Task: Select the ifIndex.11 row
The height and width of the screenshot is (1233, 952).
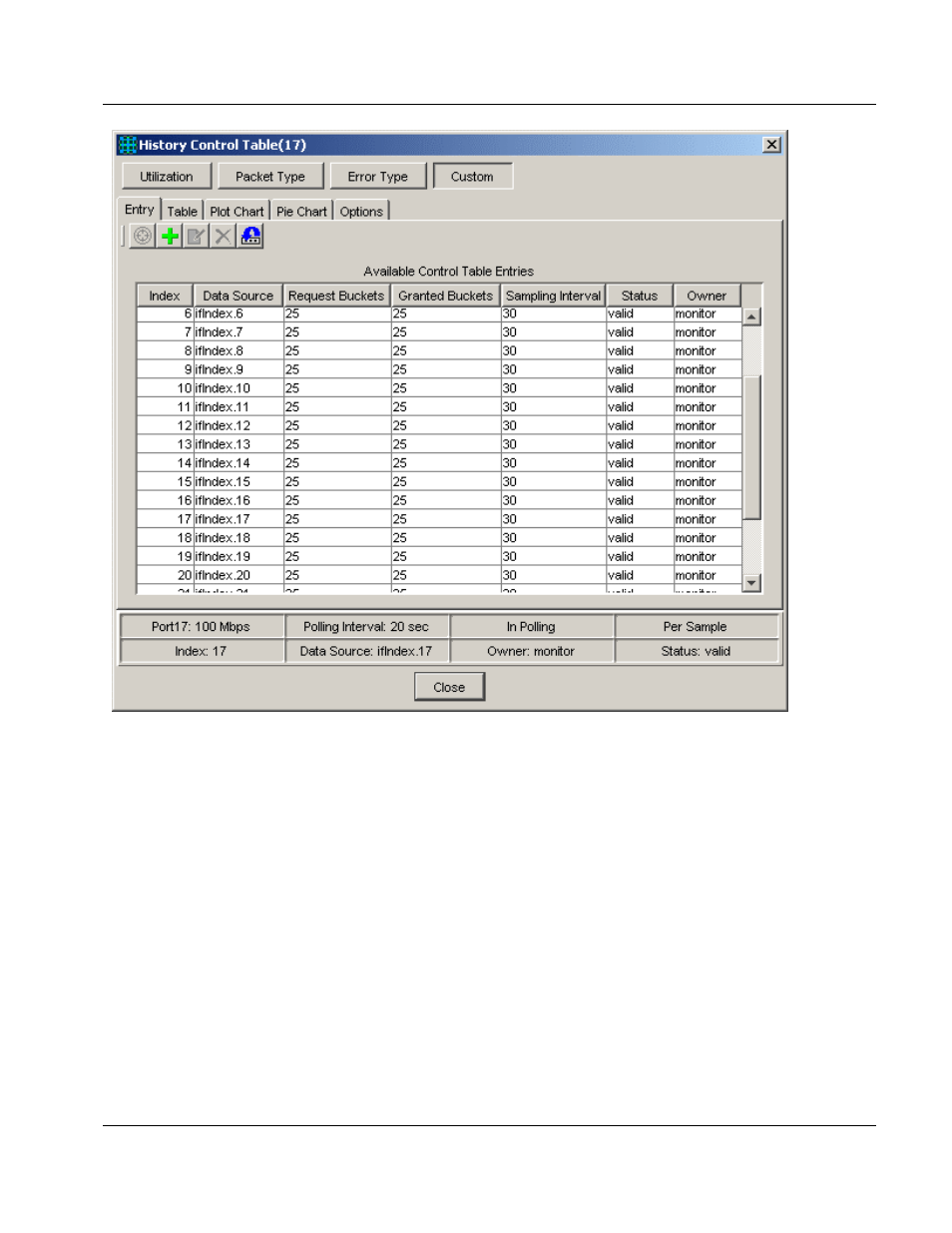Action: 439,407
